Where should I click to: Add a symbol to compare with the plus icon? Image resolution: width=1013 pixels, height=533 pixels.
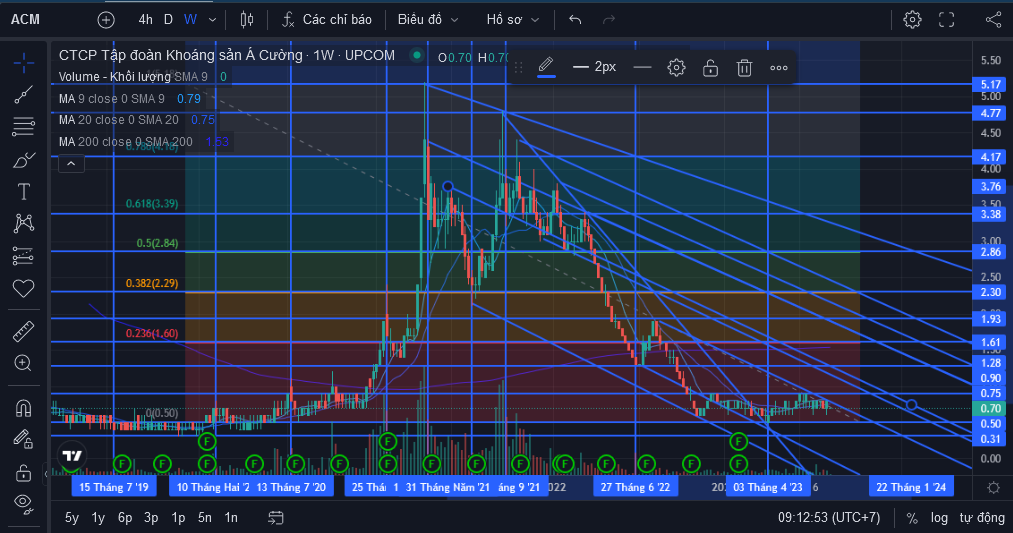pos(106,20)
